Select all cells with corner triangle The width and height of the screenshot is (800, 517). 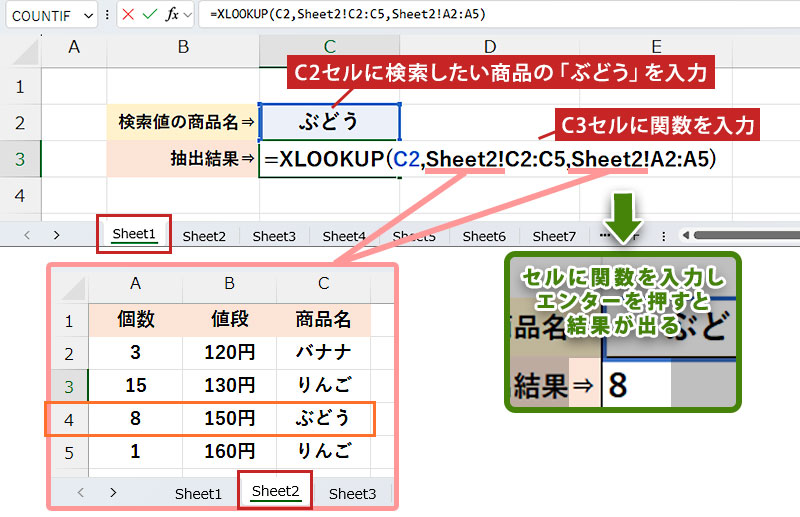26,53
